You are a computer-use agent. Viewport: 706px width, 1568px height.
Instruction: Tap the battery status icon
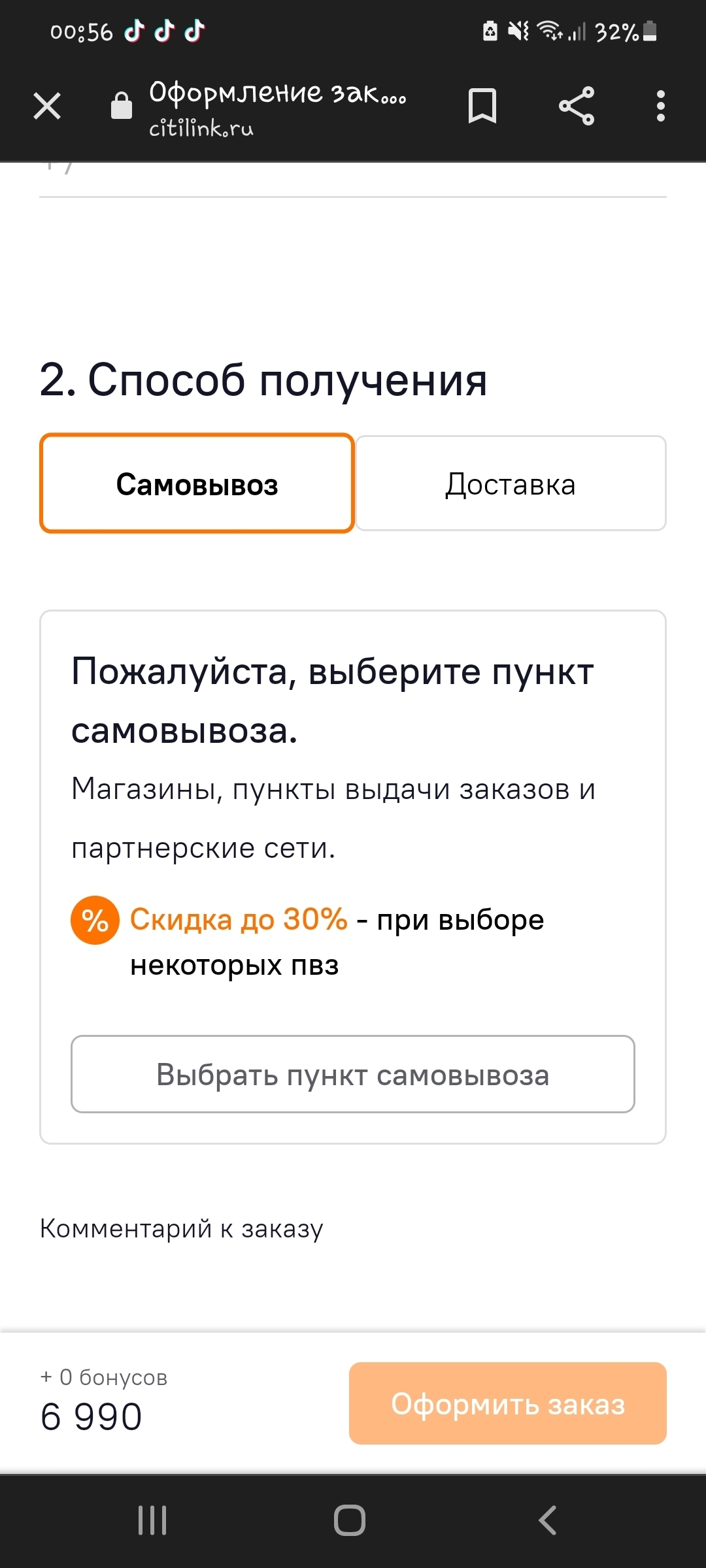(x=650, y=31)
